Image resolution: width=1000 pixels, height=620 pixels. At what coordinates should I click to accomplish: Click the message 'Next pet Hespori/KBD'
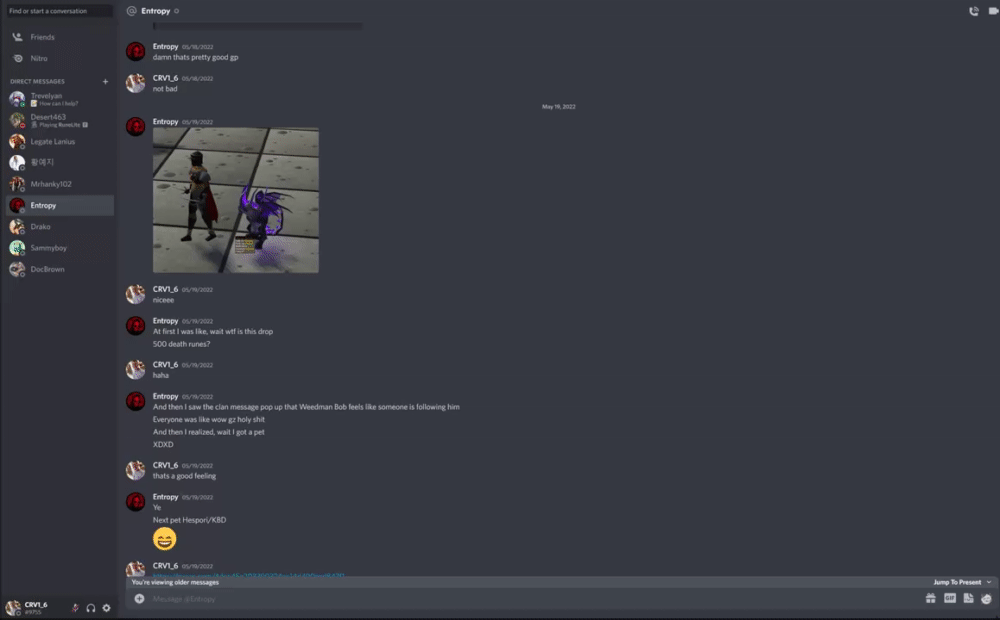(189, 520)
